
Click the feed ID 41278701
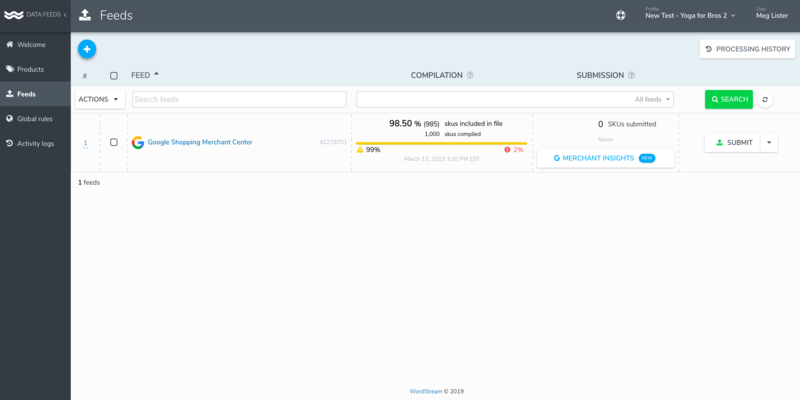[x=333, y=142]
